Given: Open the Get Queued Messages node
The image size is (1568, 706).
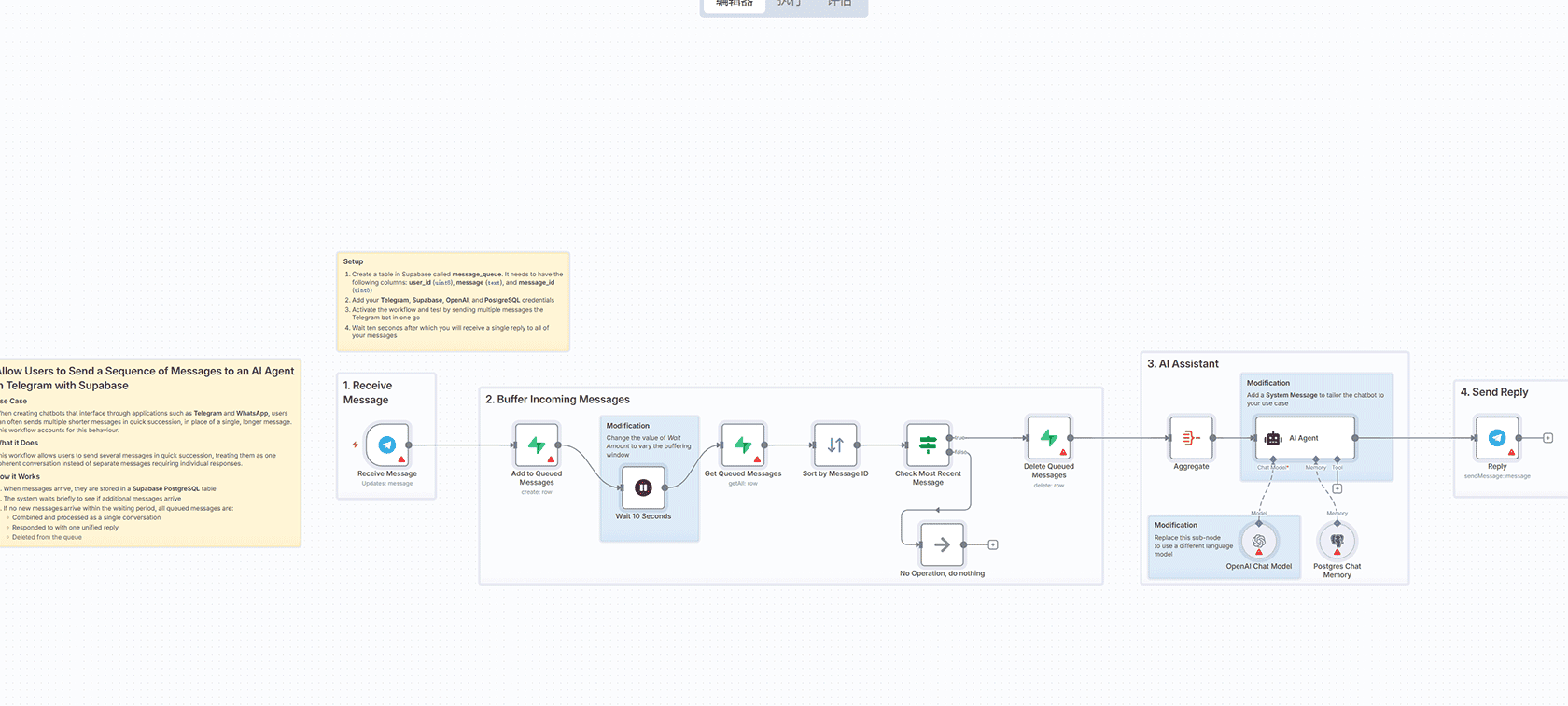Looking at the screenshot, I should point(743,445).
